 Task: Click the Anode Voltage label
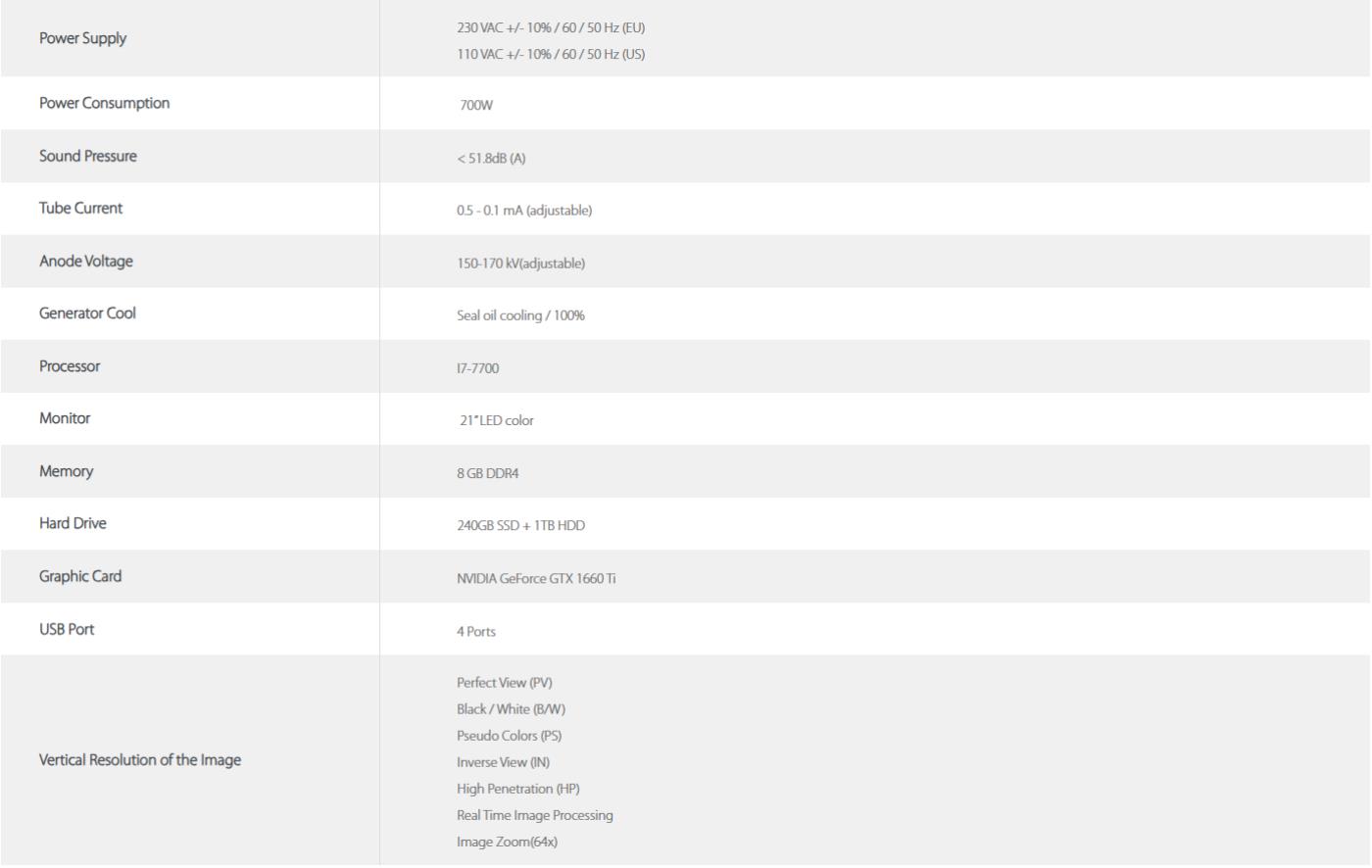point(86,261)
